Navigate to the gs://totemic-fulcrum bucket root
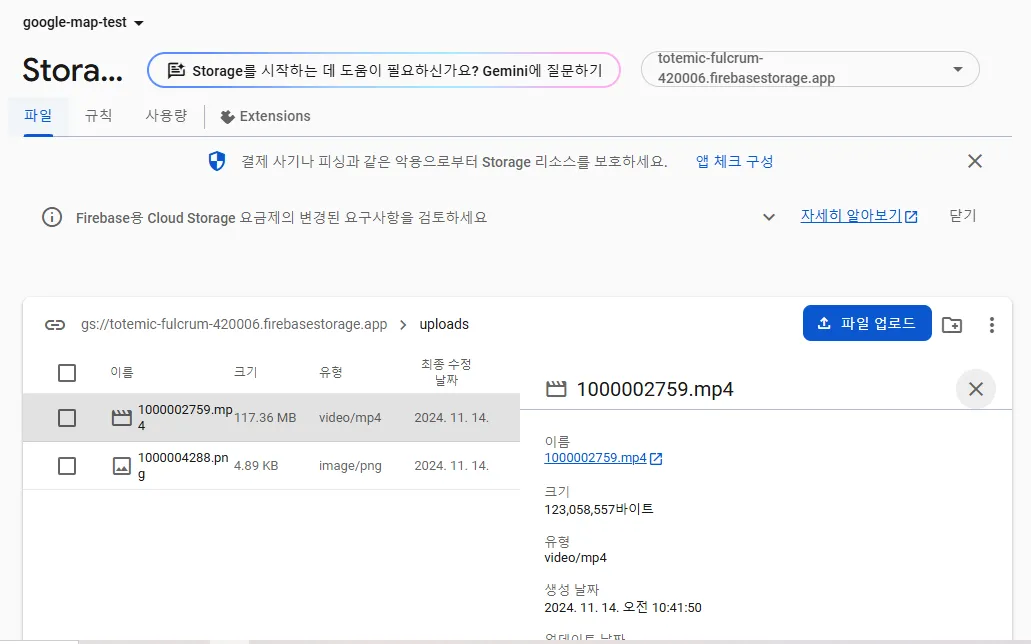This screenshot has height=644, width=1031. 234,324
